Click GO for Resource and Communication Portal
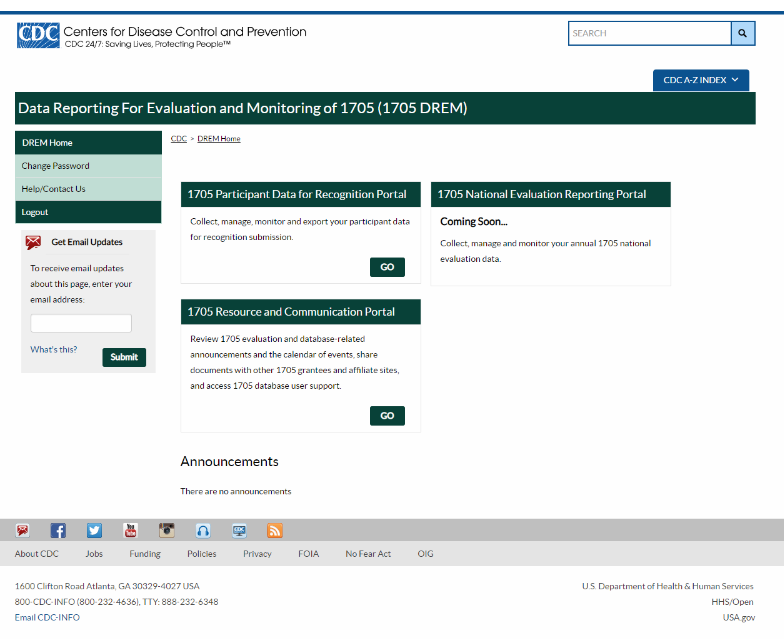The width and height of the screenshot is (784, 639). [x=387, y=416]
